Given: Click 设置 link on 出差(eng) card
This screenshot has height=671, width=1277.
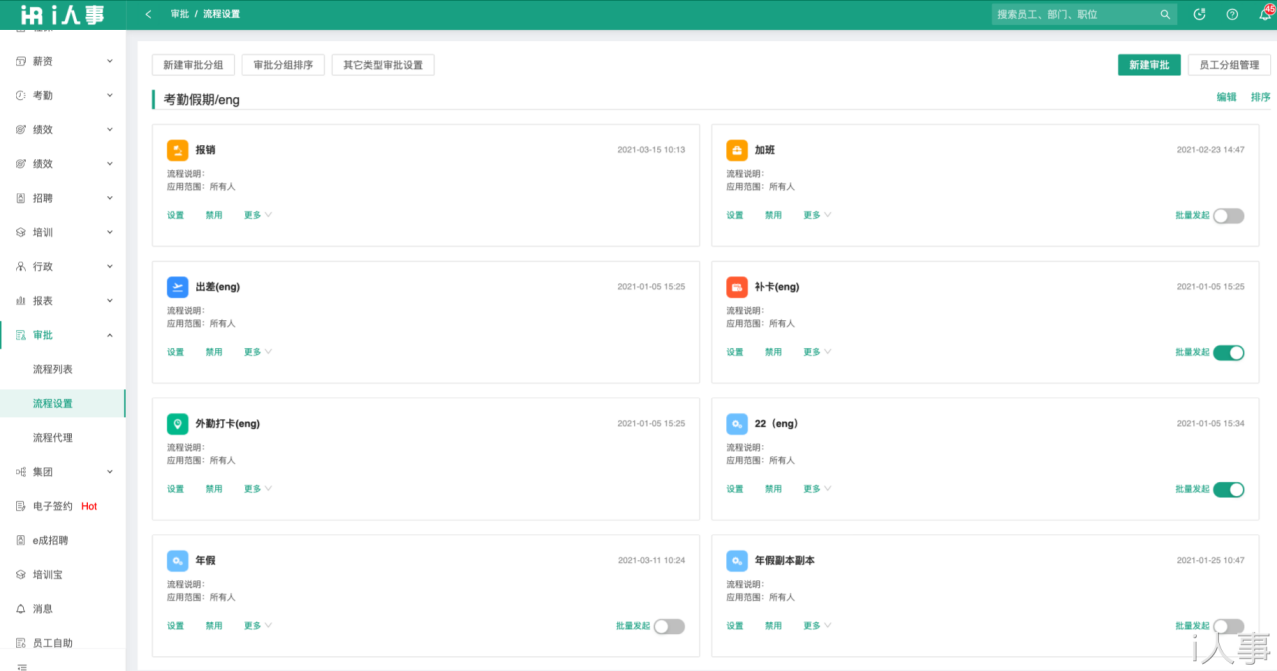Looking at the screenshot, I should point(176,352).
